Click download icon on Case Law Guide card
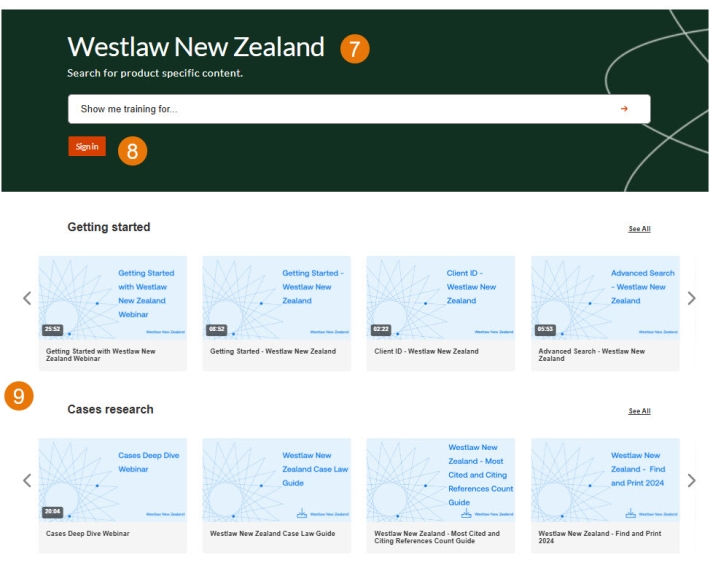Image resolution: width=710 pixels, height=568 pixels. (x=302, y=513)
